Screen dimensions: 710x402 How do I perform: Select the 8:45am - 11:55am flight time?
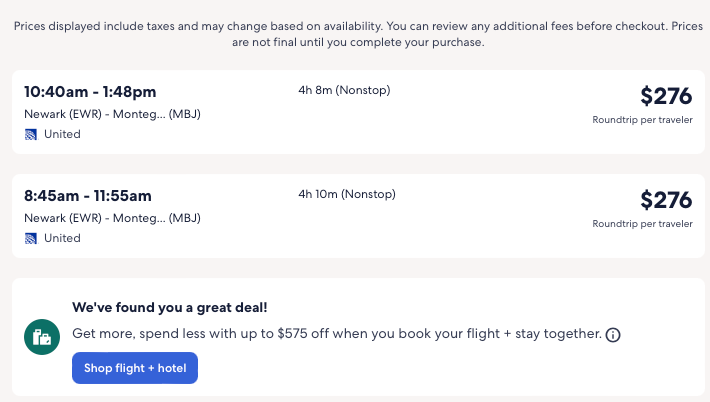[88, 196]
